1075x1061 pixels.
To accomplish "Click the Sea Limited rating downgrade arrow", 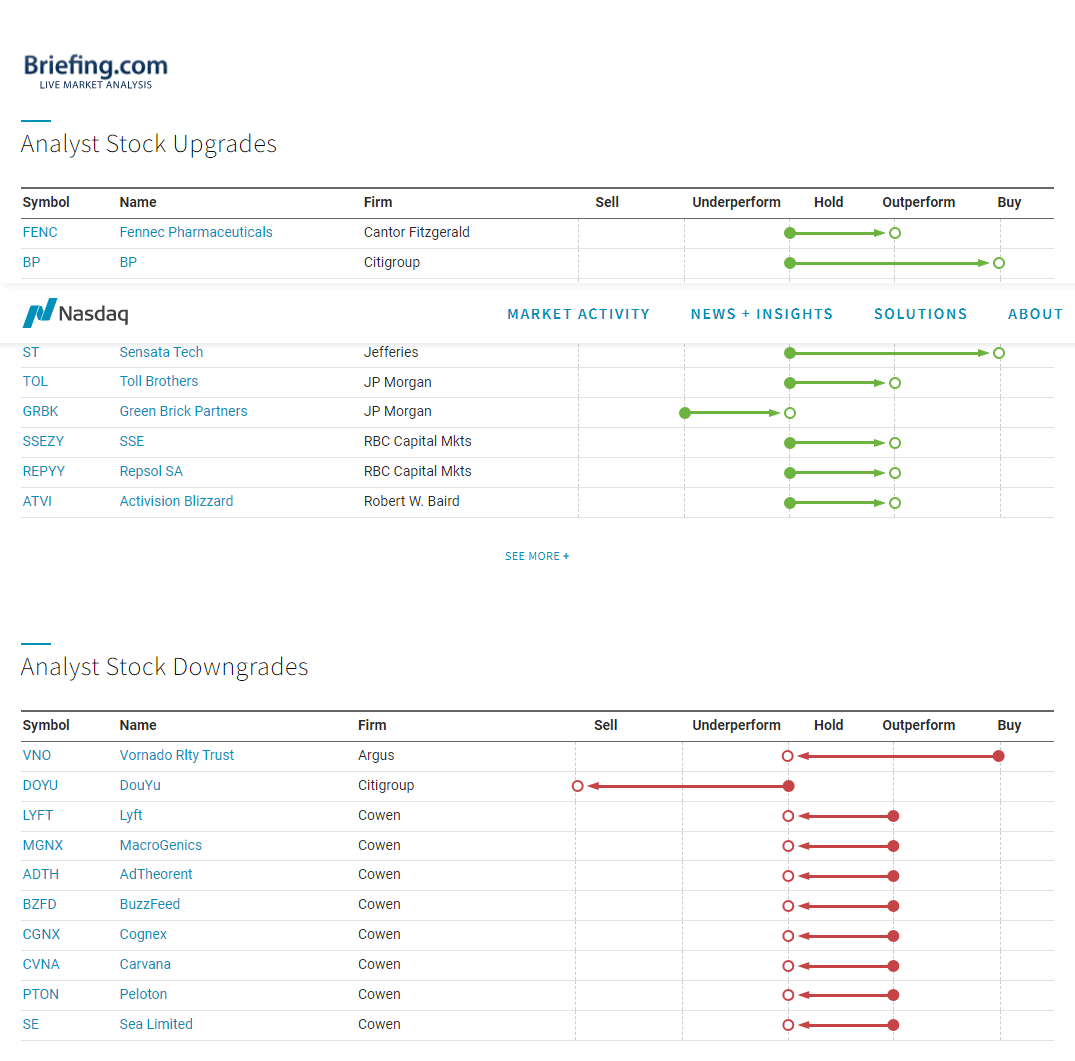I will click(x=841, y=1025).
